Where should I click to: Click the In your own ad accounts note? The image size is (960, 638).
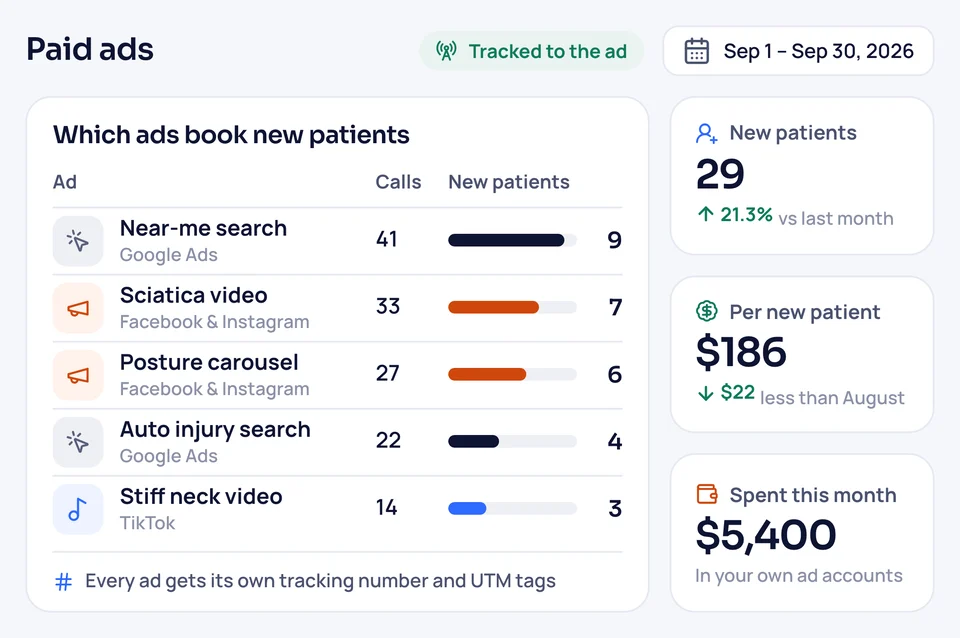click(799, 576)
